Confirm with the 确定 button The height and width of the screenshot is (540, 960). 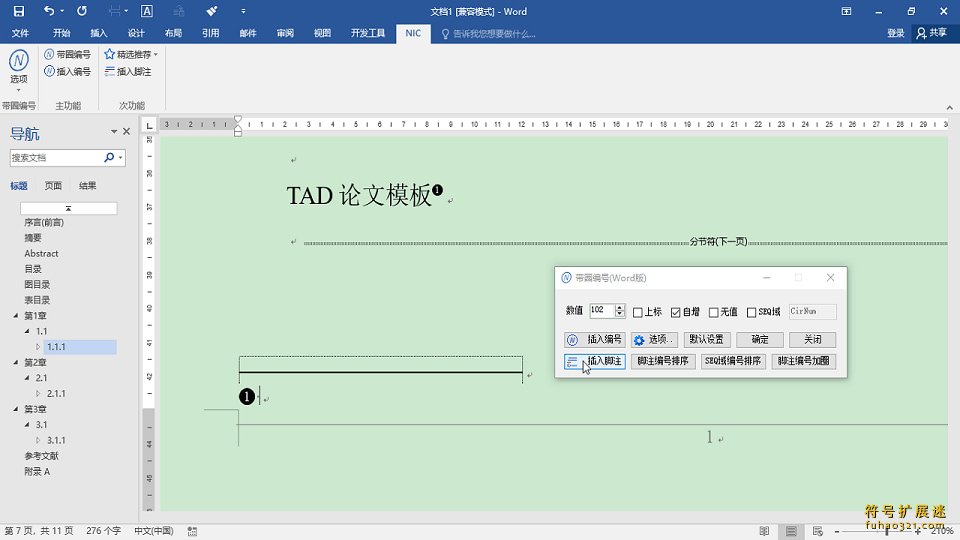coord(760,339)
